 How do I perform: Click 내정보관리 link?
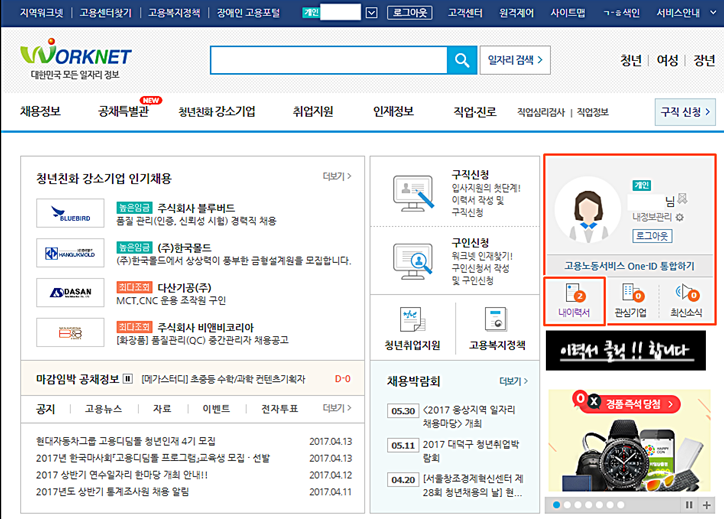click(x=652, y=217)
